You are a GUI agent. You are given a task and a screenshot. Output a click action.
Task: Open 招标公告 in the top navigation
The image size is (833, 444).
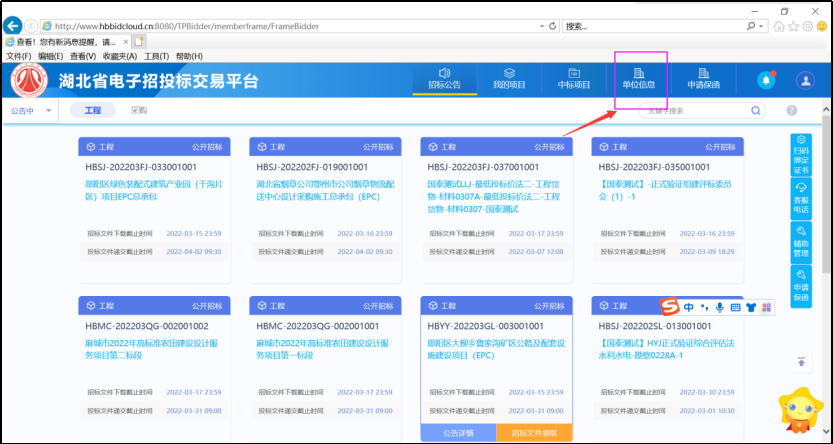(x=444, y=79)
